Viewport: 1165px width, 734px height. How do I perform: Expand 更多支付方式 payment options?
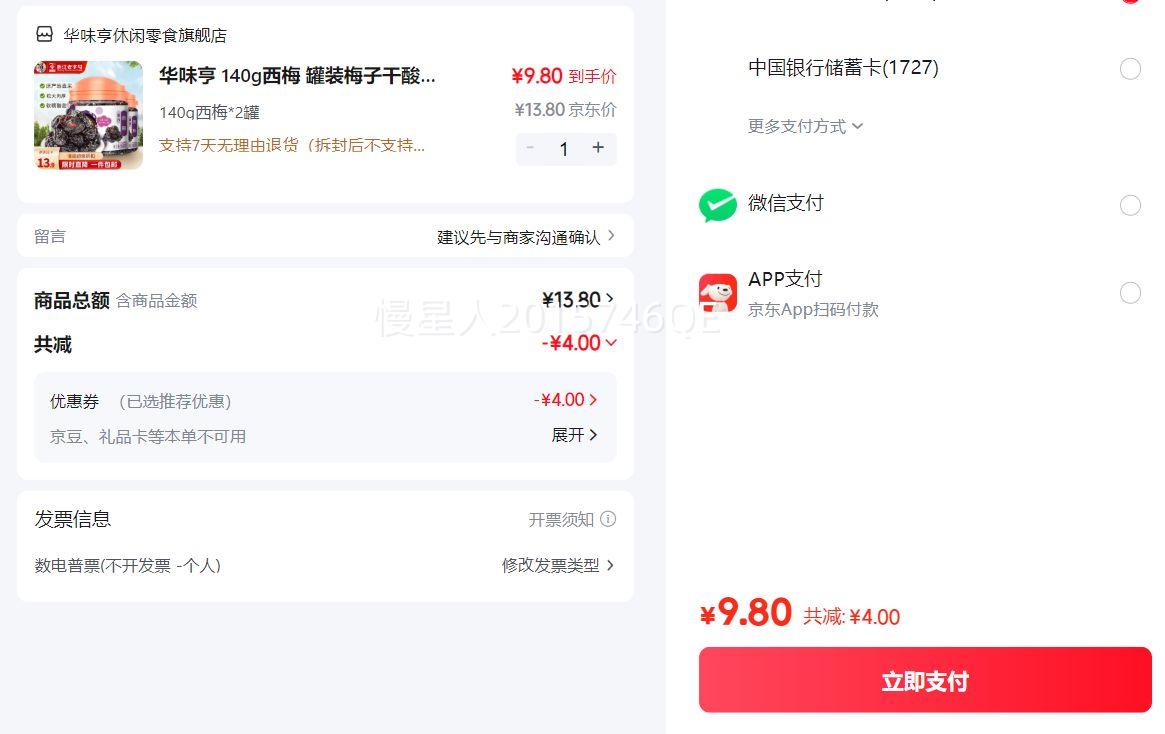click(805, 126)
